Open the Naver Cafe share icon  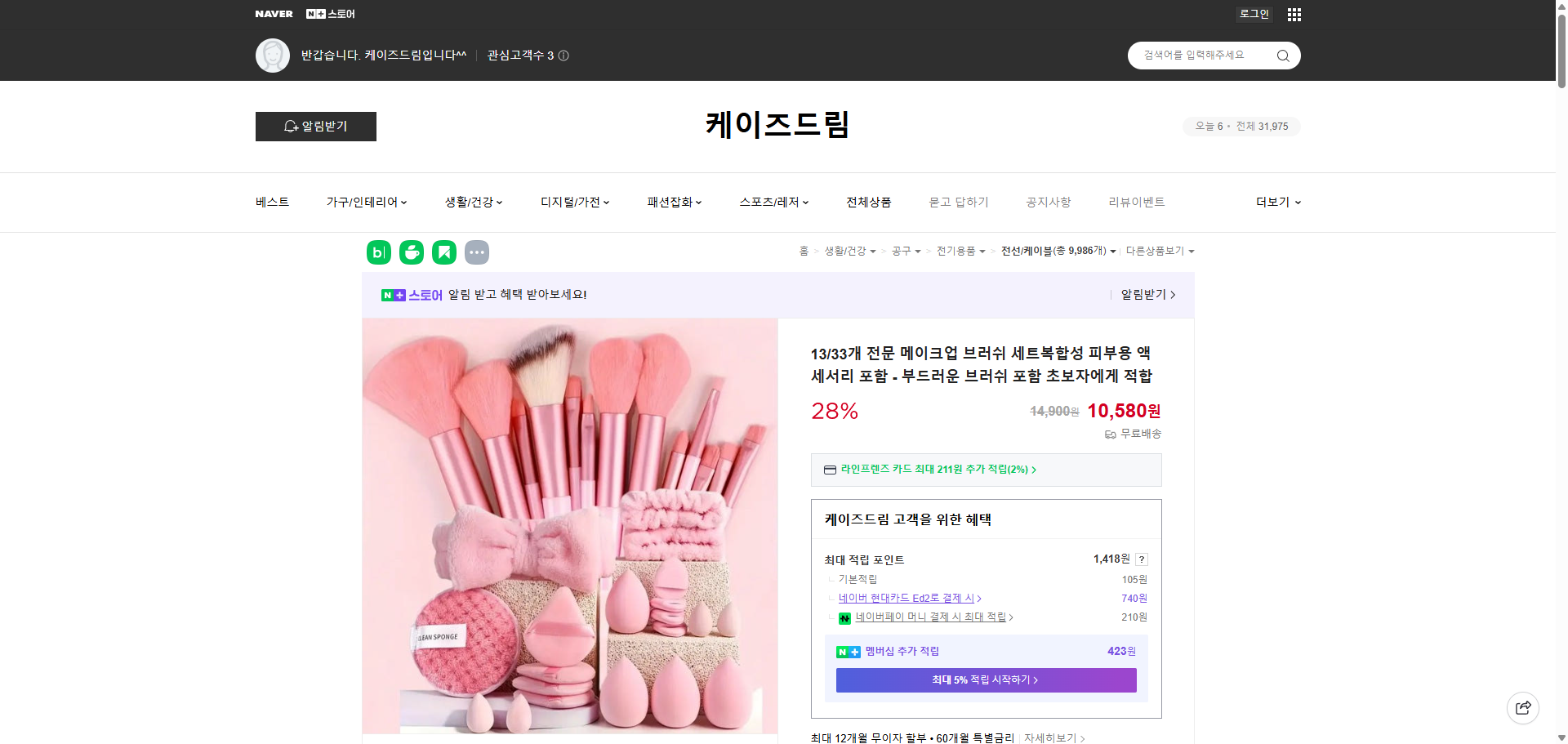(411, 252)
